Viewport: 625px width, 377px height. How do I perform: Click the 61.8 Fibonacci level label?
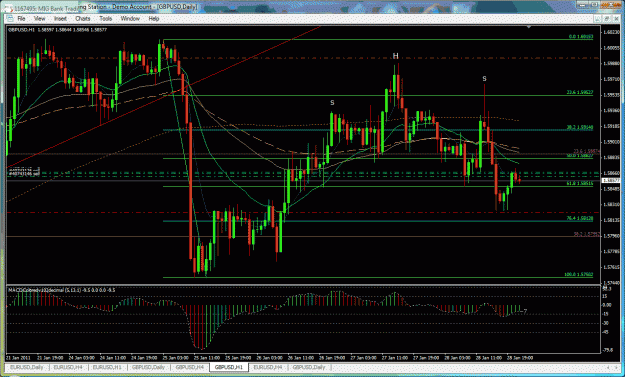tap(580, 184)
